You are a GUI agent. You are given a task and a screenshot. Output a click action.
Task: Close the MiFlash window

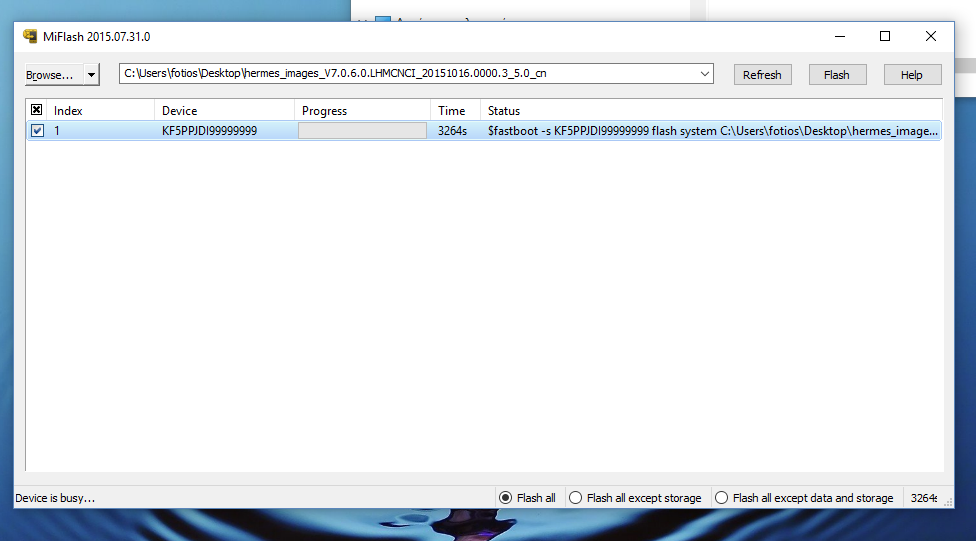point(931,37)
